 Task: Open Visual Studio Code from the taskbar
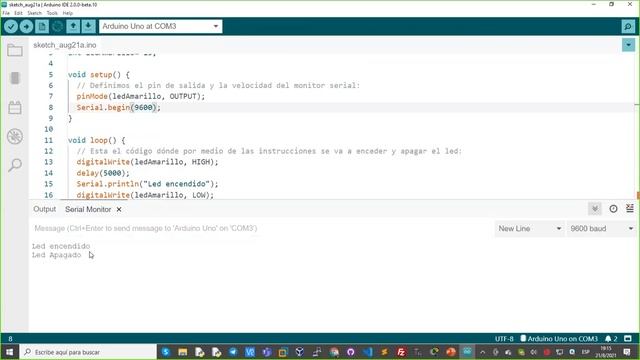pyautogui.click(x=367, y=352)
